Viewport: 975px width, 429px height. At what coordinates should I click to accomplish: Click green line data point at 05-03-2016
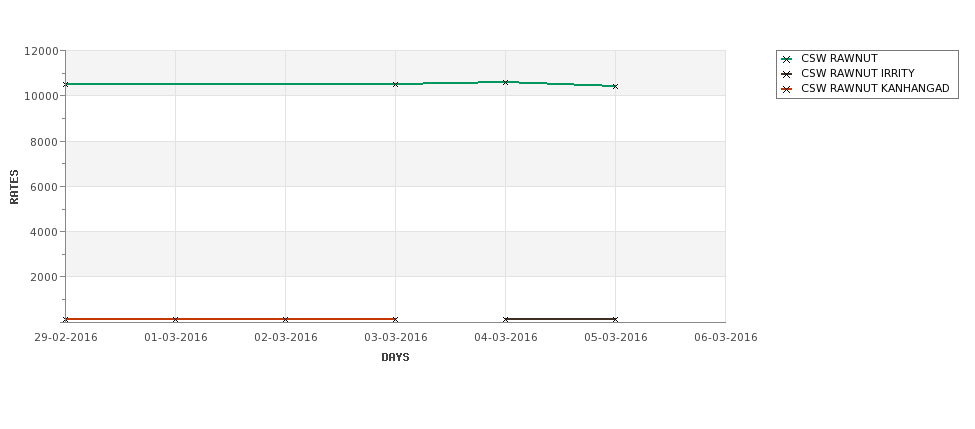[x=616, y=86]
